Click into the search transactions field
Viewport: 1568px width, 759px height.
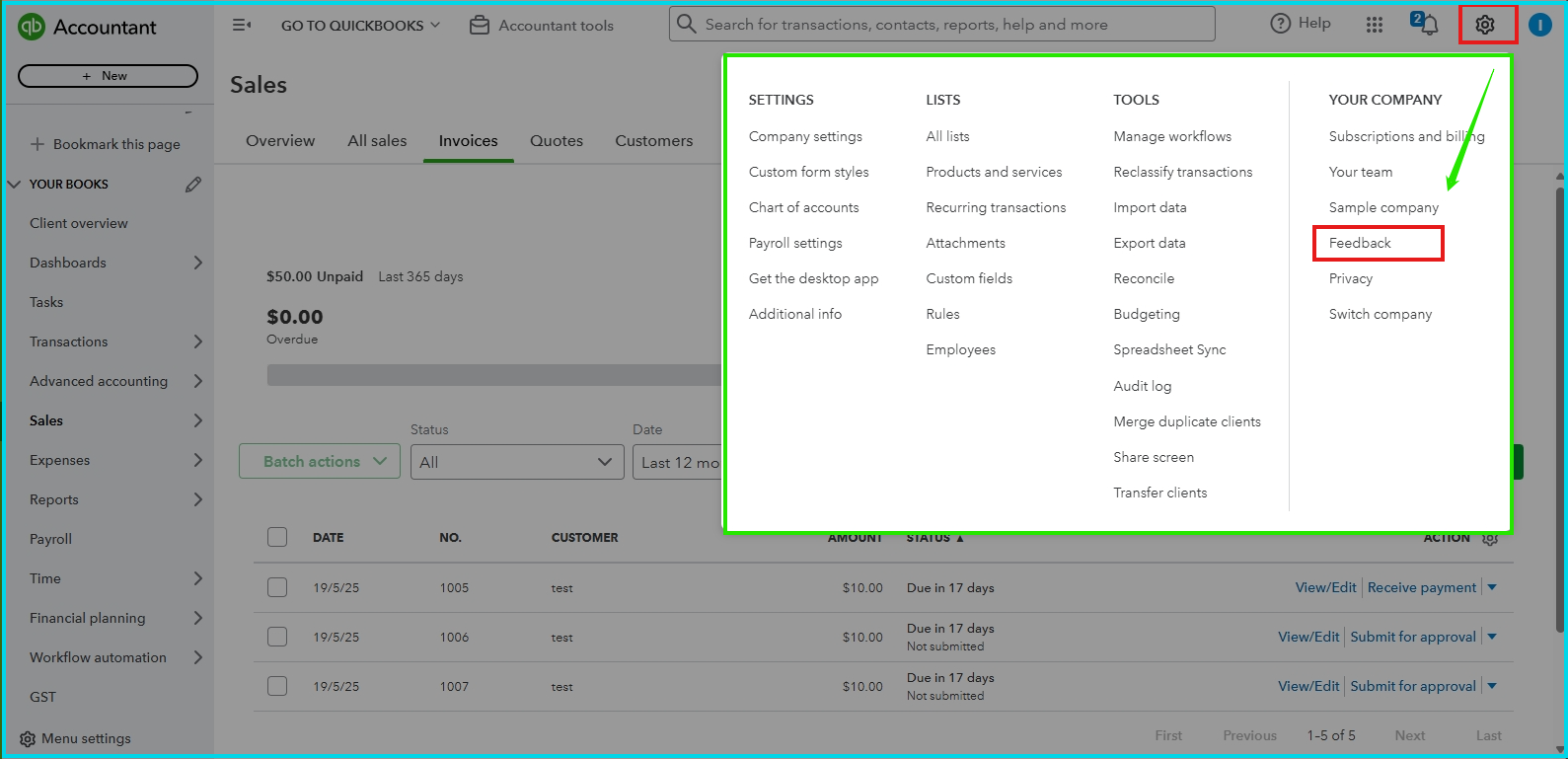942,24
